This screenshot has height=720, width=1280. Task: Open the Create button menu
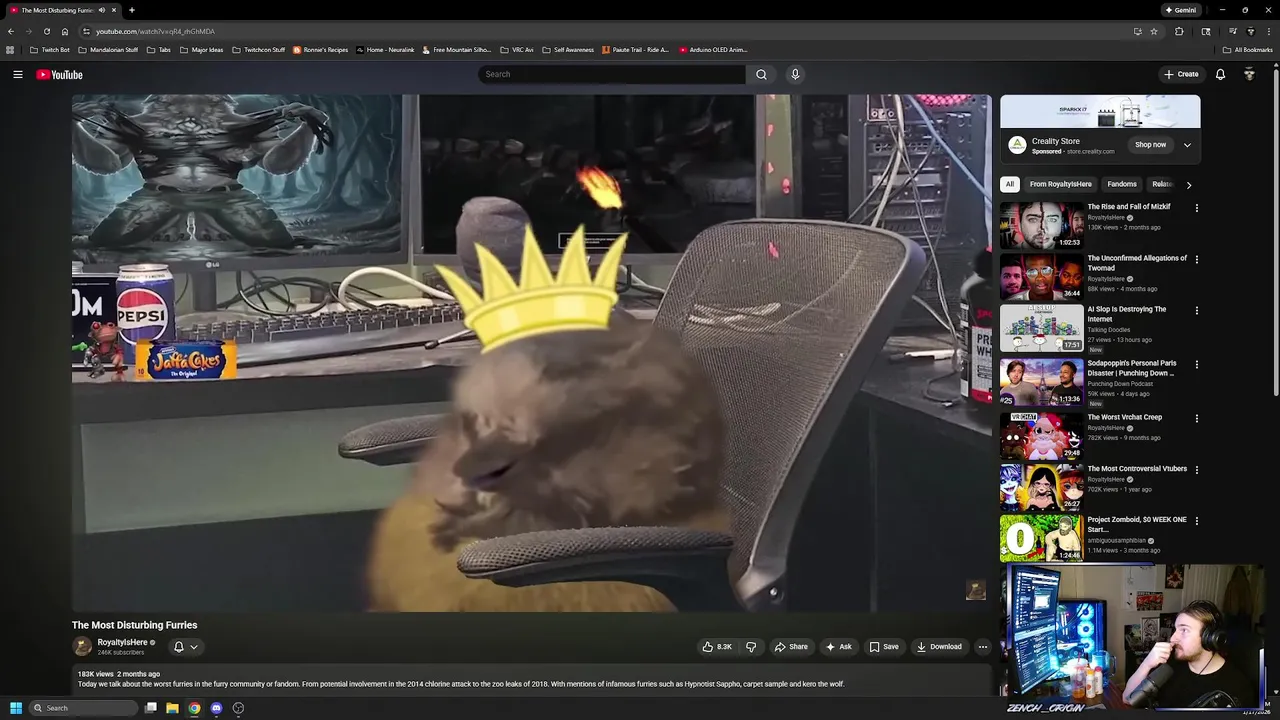(1181, 74)
